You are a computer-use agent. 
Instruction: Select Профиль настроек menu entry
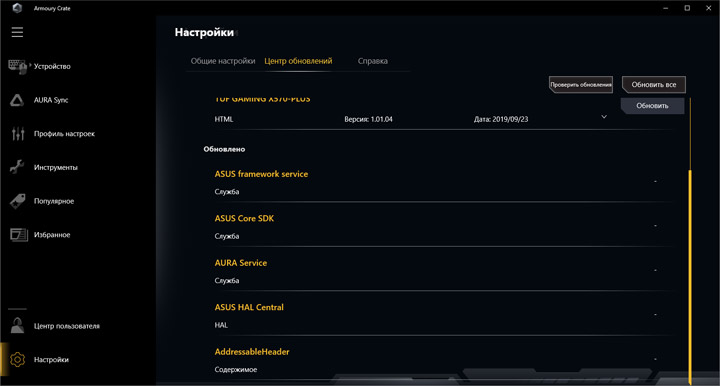pyautogui.click(x=64, y=134)
